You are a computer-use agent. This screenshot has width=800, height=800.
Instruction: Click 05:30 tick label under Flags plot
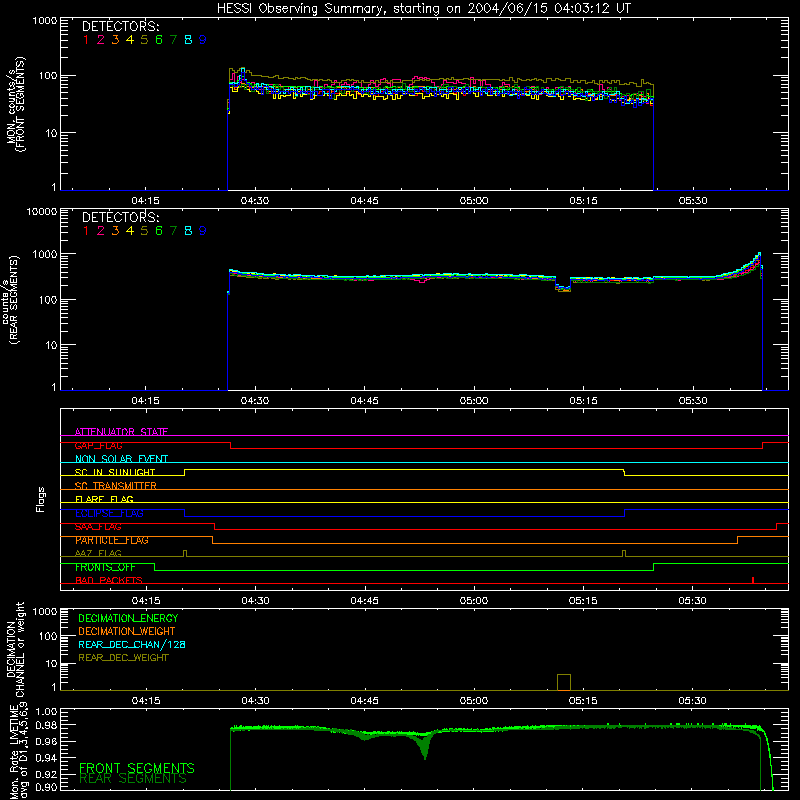tap(693, 601)
